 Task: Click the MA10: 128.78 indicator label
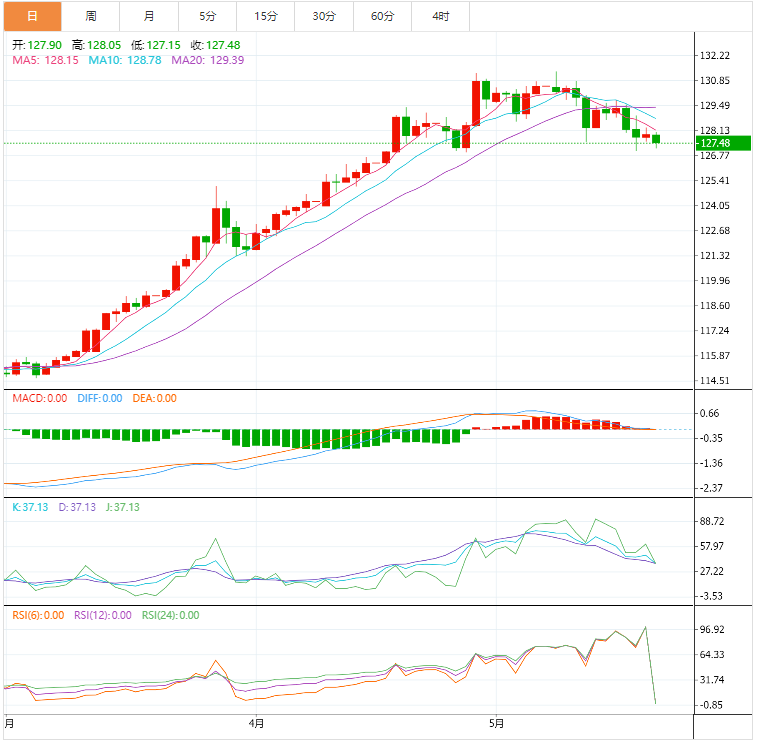coord(125,60)
